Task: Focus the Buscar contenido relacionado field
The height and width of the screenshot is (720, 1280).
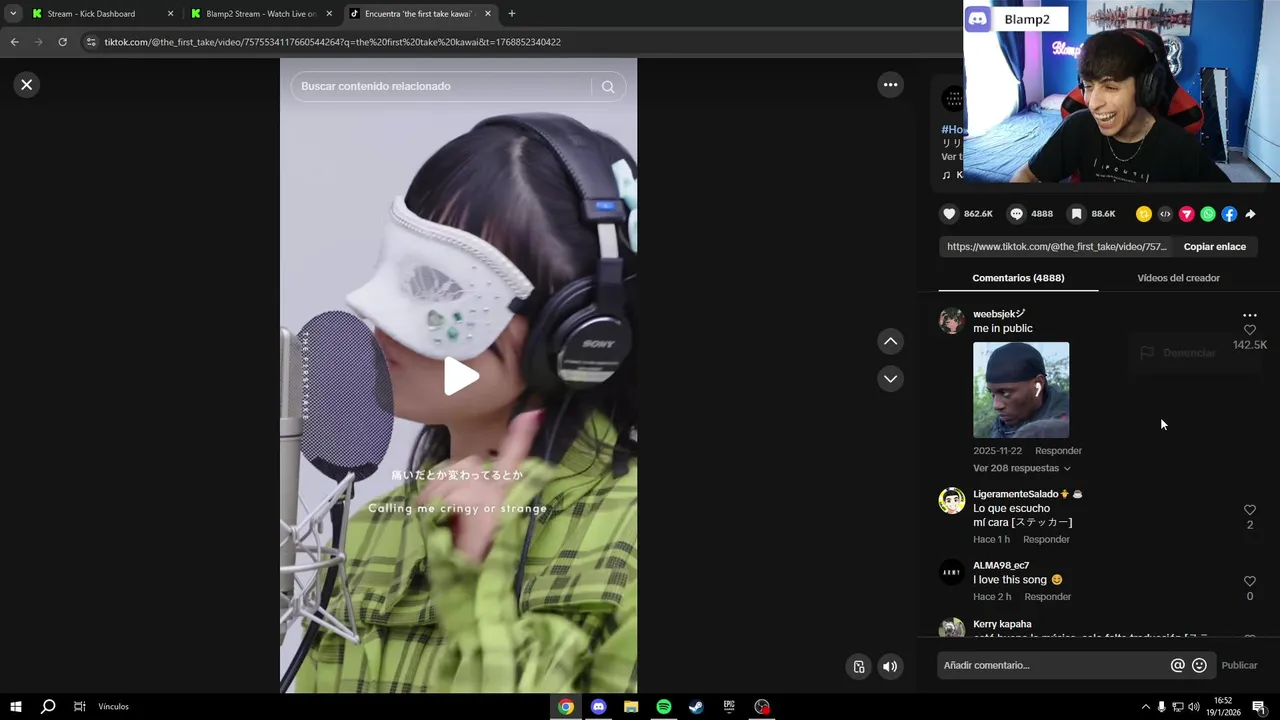Action: pos(445,86)
